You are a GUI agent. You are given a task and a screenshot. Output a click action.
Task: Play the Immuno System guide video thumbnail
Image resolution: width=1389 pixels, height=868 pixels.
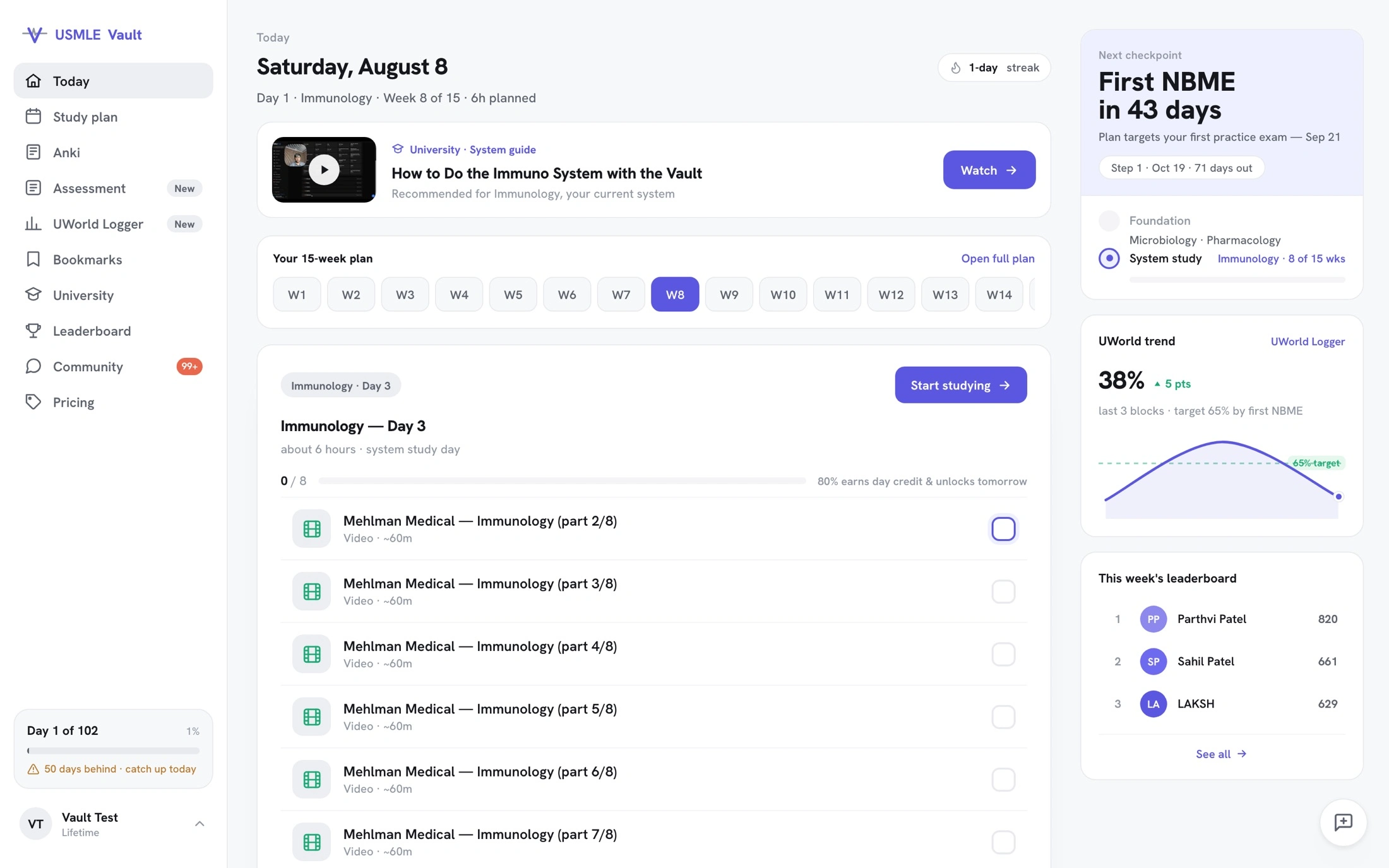click(324, 170)
